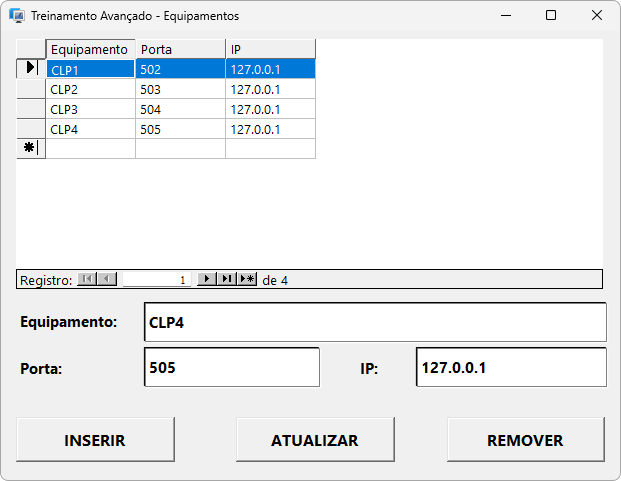The image size is (621, 481).
Task: Focus the Equipamento text field
Action: click(375, 323)
